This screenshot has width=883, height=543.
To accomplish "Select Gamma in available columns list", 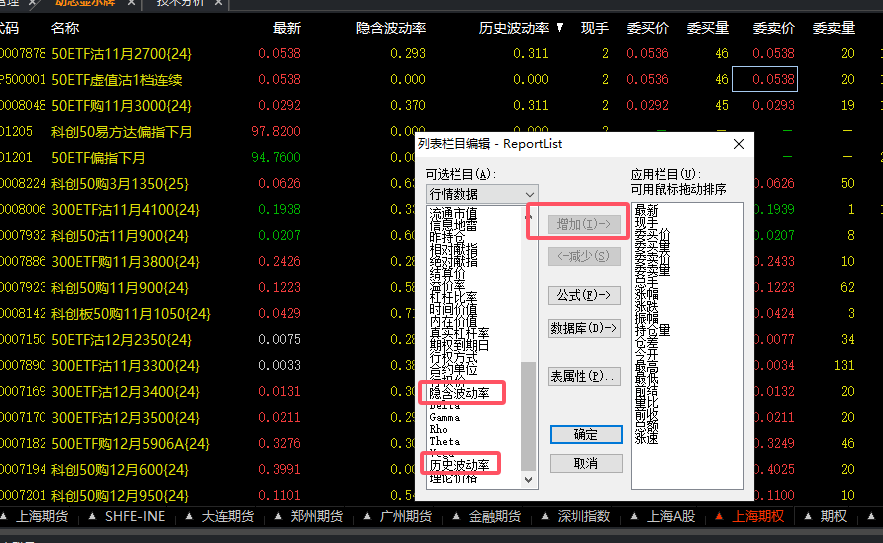I will [x=445, y=417].
